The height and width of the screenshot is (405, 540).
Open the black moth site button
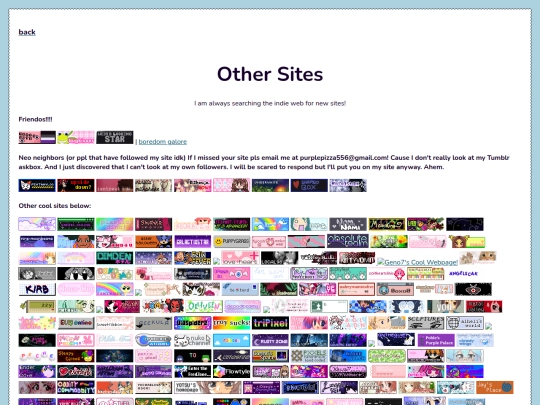473,289
